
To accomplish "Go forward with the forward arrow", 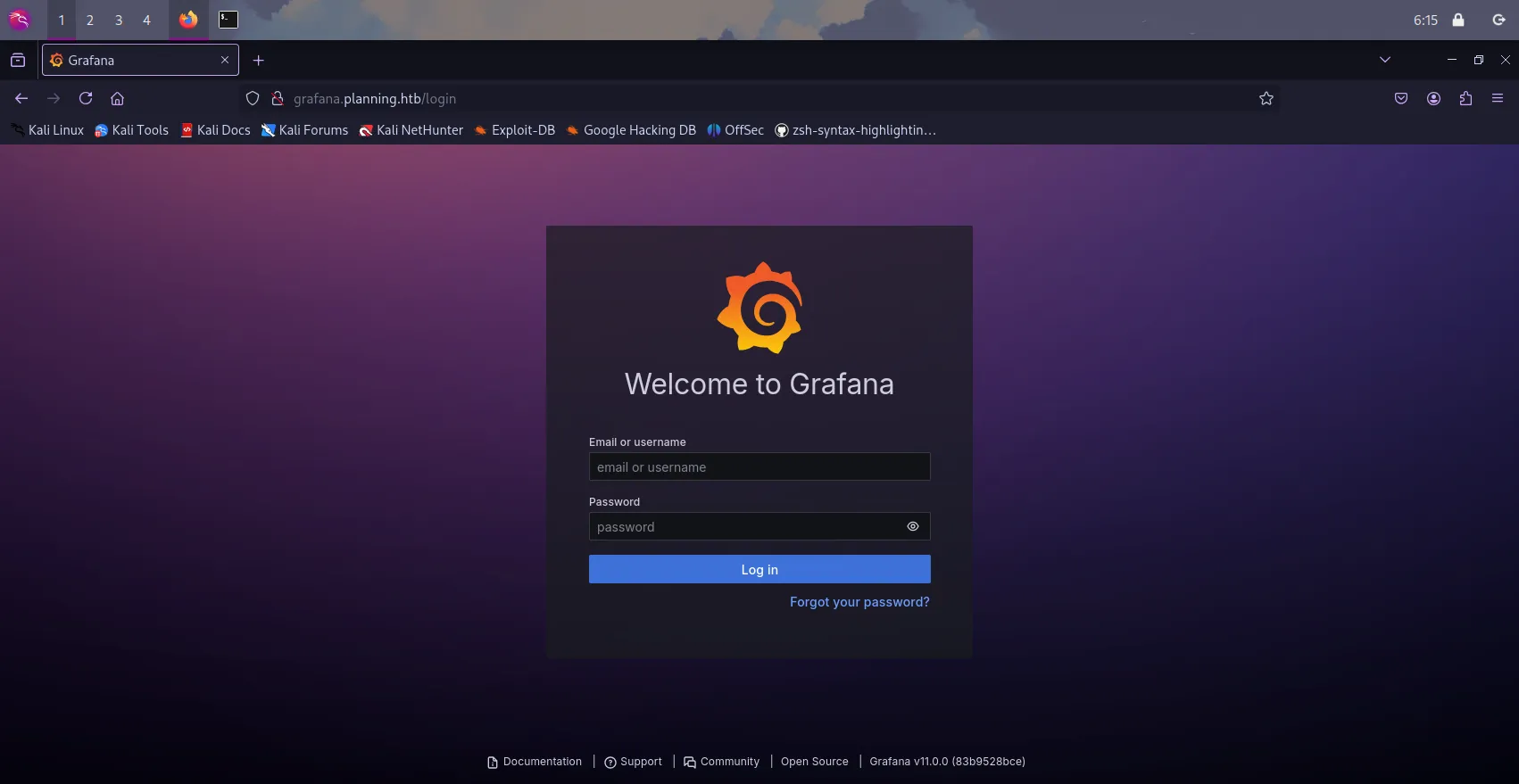I will click(54, 98).
